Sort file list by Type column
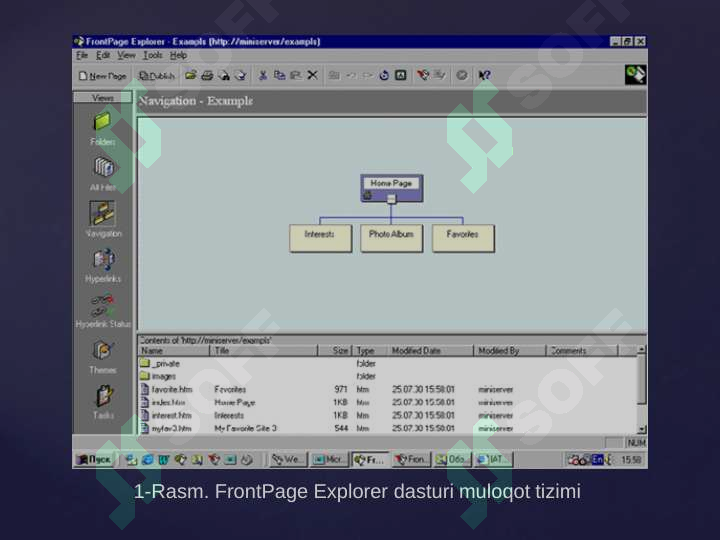720x540 pixels. pos(370,351)
